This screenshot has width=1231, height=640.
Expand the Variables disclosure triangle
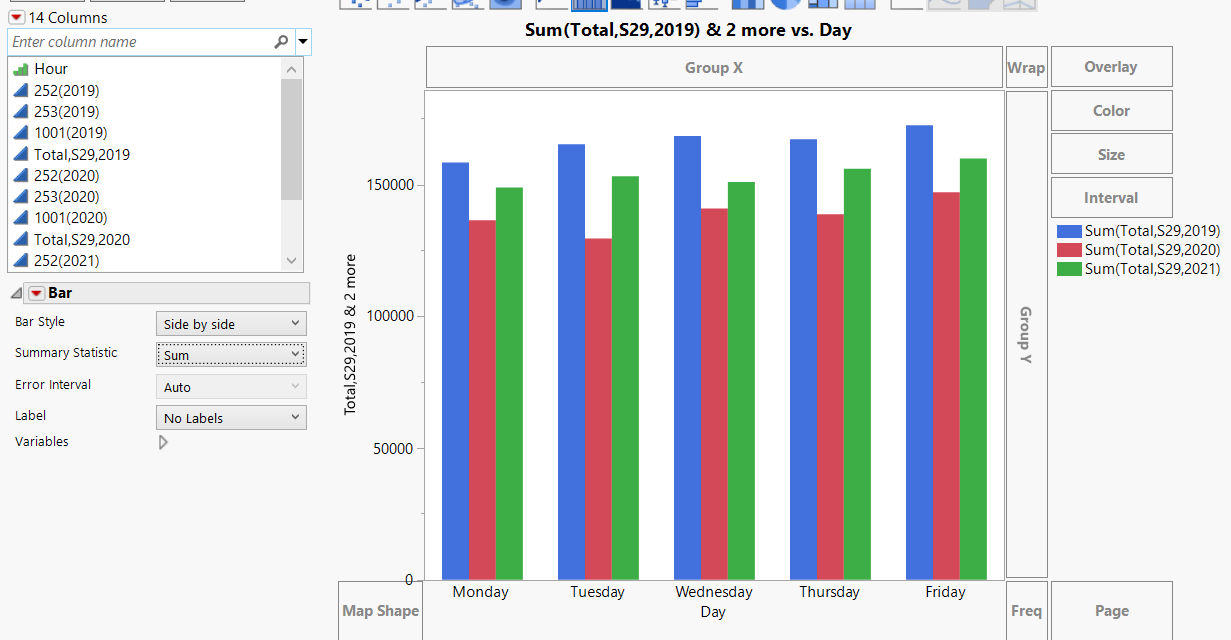[163, 442]
